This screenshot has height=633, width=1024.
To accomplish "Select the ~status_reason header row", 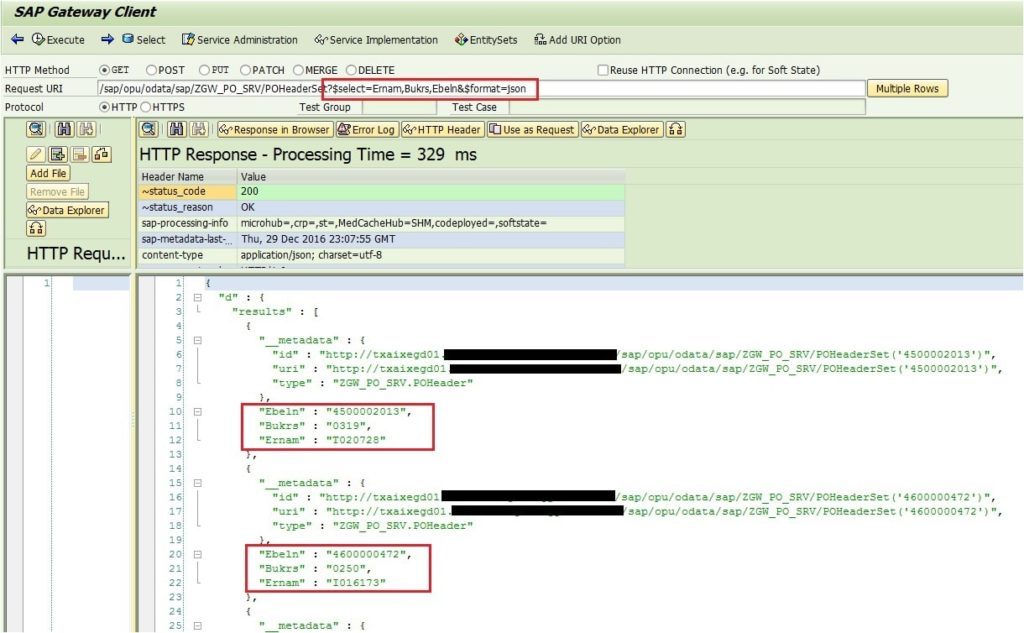I will pos(381,207).
